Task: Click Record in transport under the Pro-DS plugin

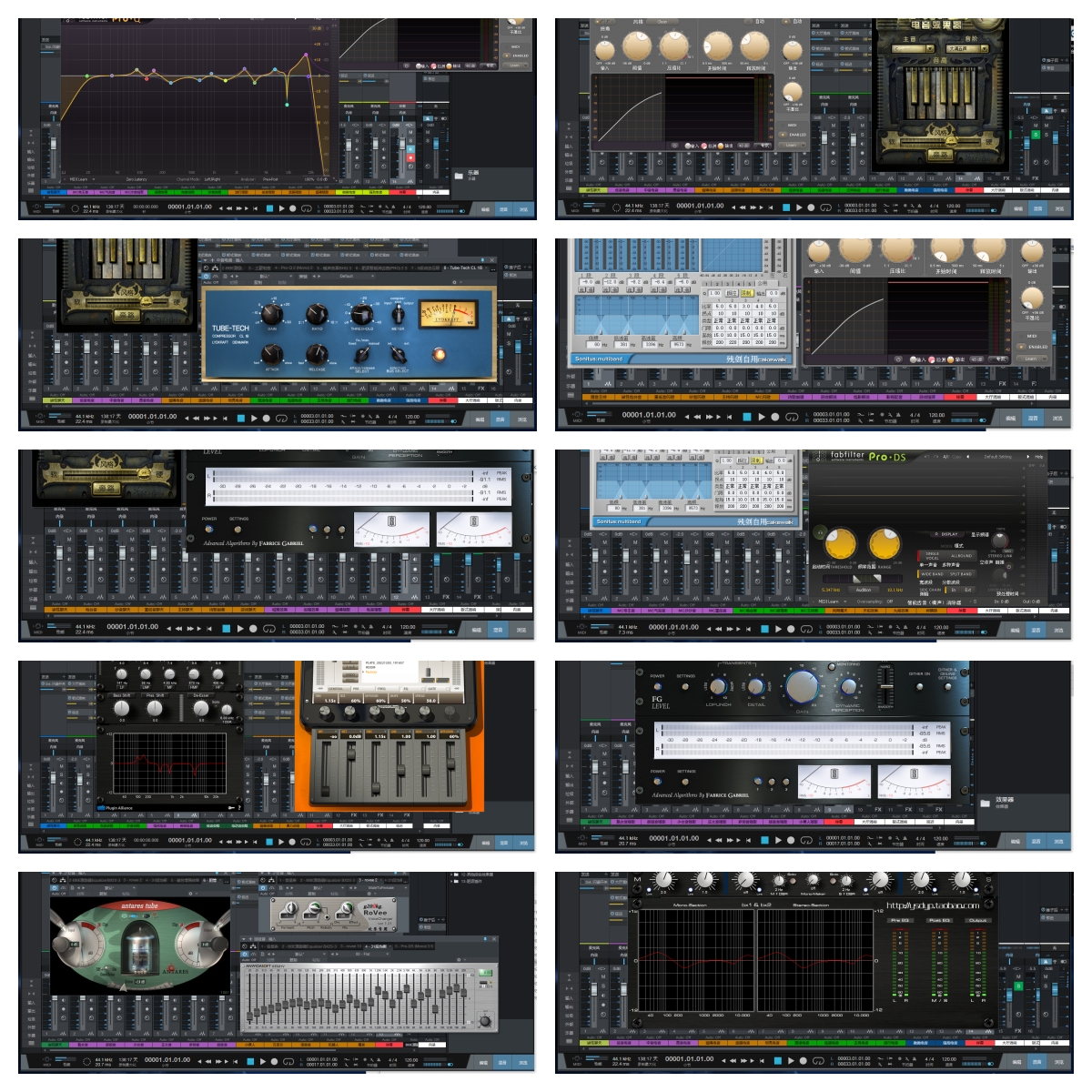Action: (x=791, y=628)
